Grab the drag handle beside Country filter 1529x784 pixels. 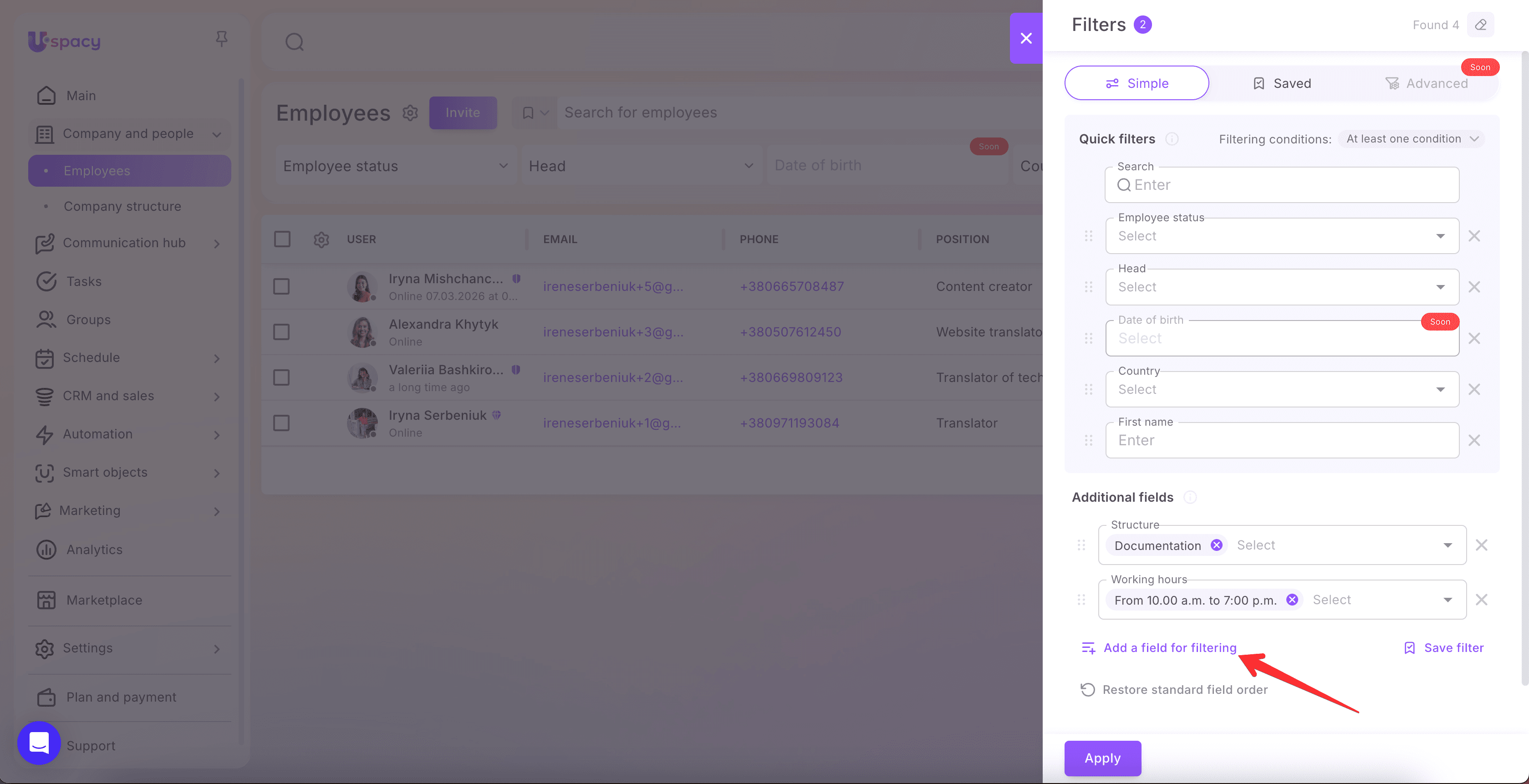(1088, 389)
